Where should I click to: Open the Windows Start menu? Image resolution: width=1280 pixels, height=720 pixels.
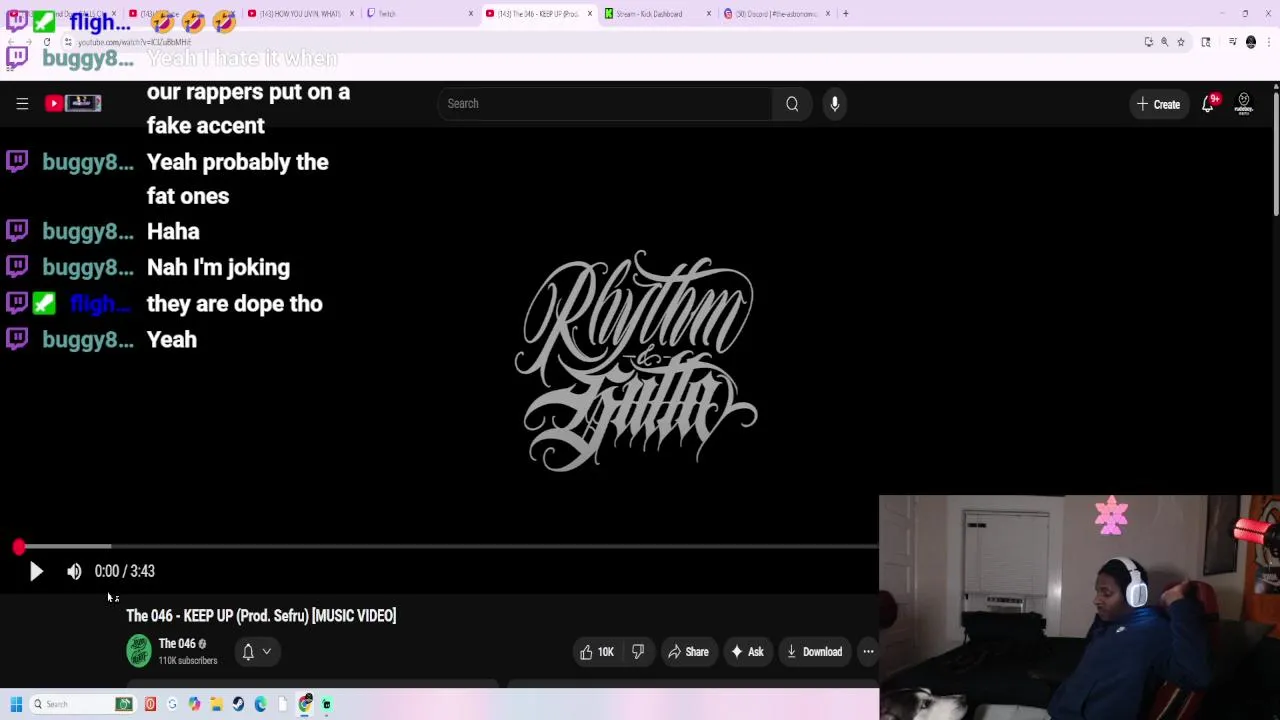click(x=16, y=704)
